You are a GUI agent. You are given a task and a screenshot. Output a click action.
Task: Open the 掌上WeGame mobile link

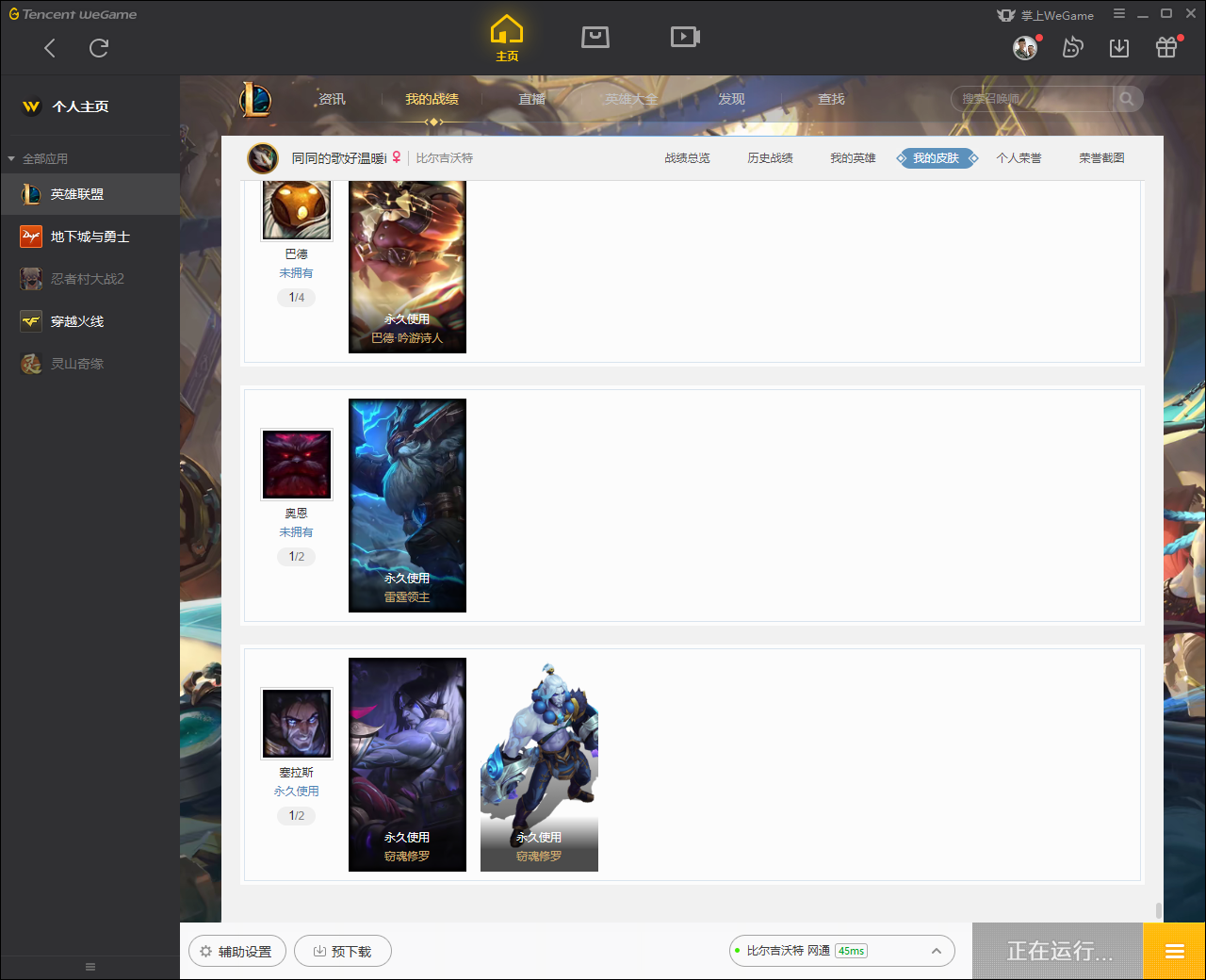1046,15
